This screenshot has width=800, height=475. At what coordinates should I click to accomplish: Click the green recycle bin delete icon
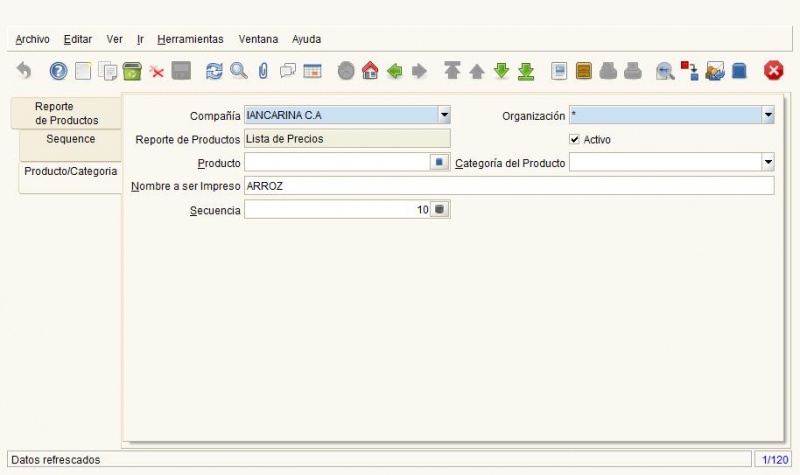(132, 70)
